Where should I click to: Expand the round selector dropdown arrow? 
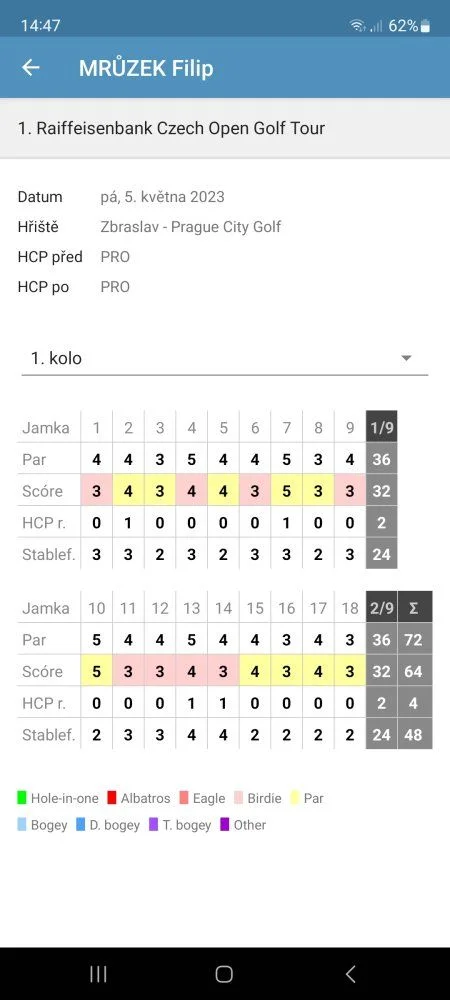(x=406, y=358)
